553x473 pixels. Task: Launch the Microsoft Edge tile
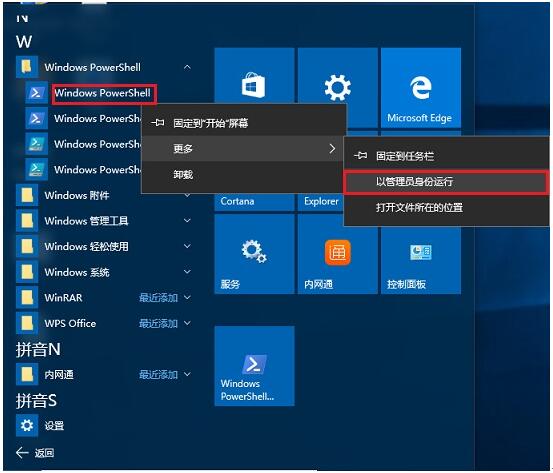point(421,88)
